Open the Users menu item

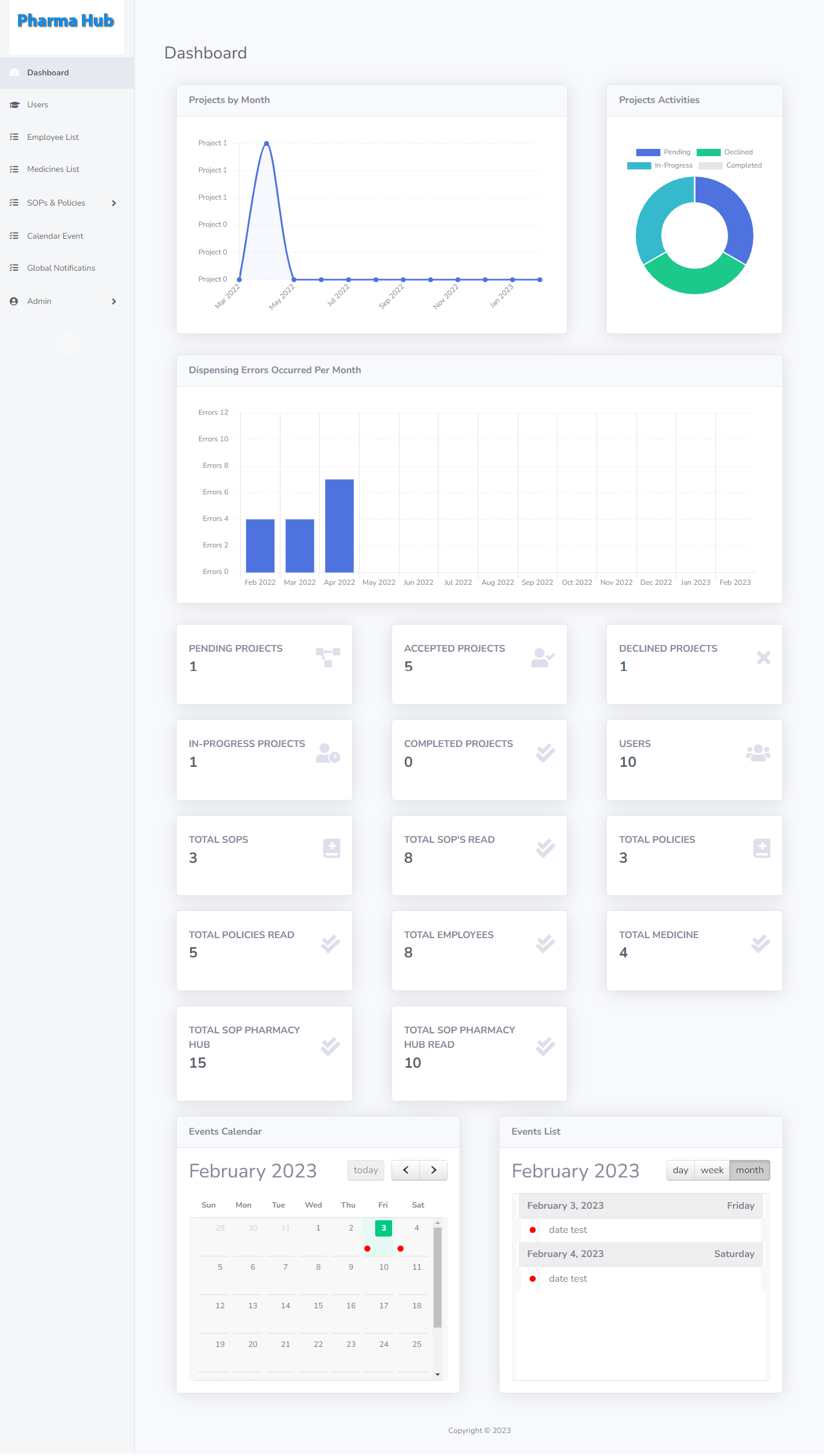point(67,105)
